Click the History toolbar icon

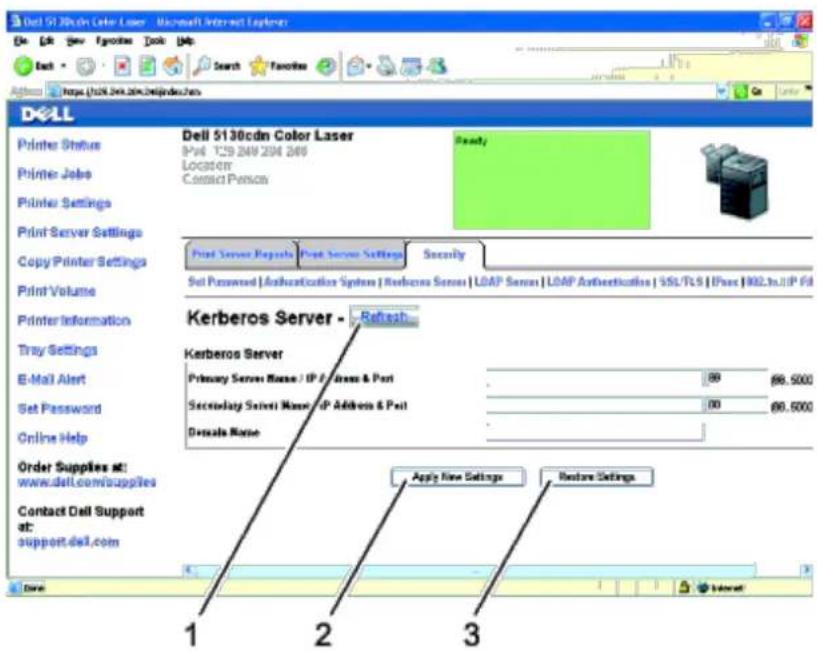(326, 66)
